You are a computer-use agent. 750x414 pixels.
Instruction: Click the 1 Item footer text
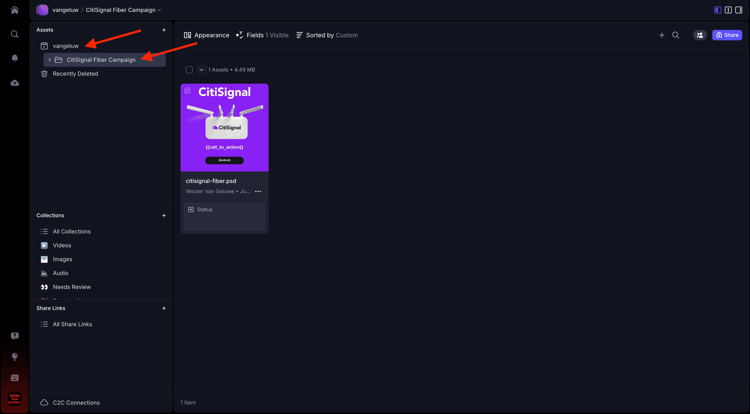tap(188, 403)
